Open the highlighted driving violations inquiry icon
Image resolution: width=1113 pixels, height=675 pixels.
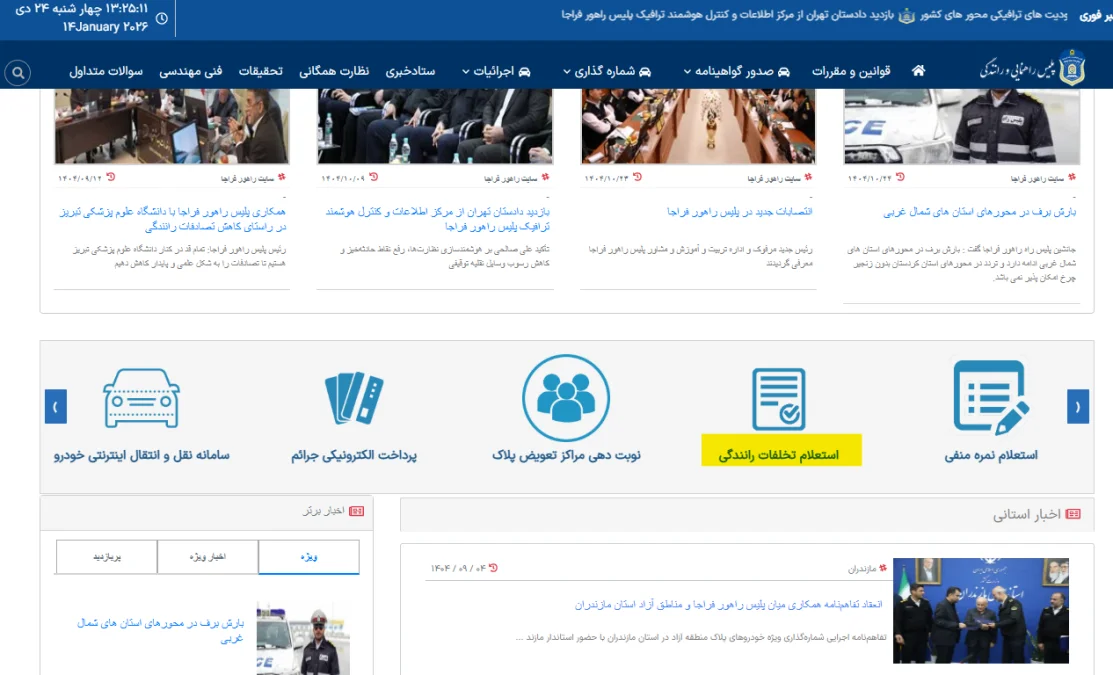click(x=777, y=400)
